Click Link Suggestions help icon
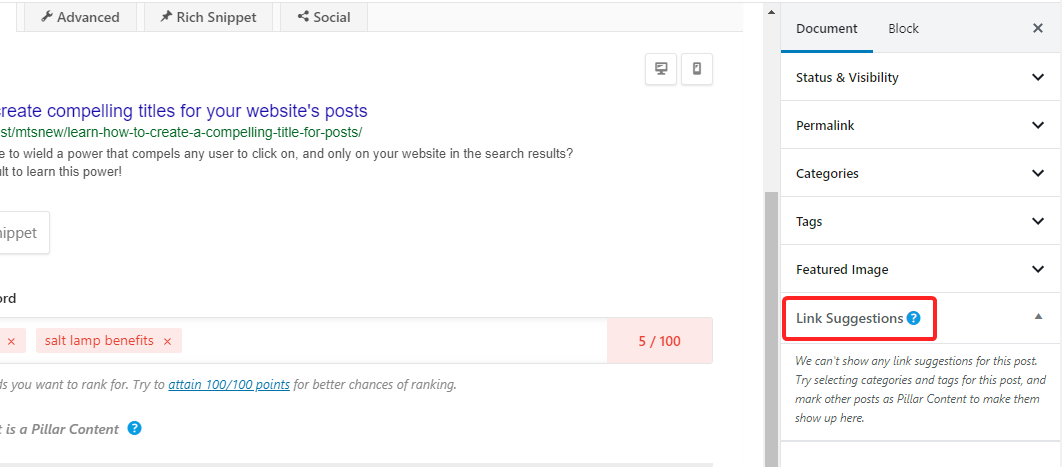Viewport: 1062px width, 467px height. pyautogui.click(x=913, y=318)
